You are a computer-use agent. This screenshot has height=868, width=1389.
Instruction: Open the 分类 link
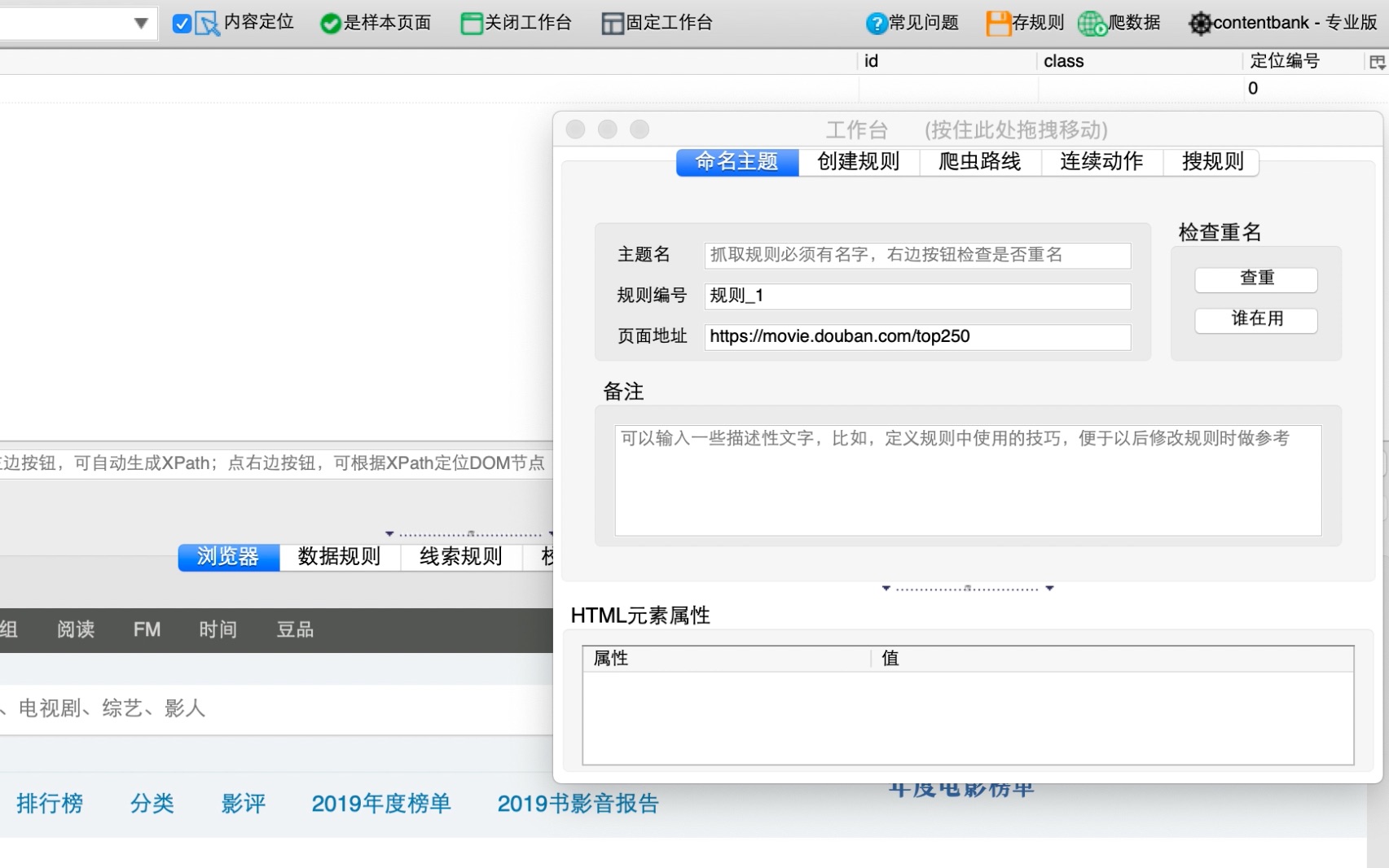coord(152,804)
